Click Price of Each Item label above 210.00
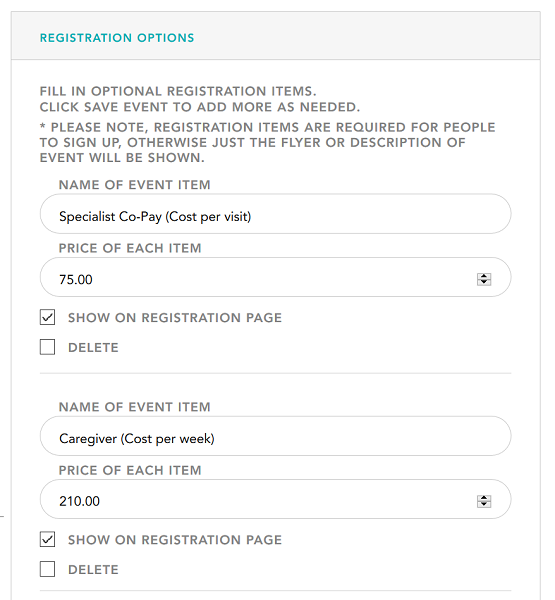Image resolution: width=555 pixels, height=600 pixels. pyautogui.click(x=130, y=470)
